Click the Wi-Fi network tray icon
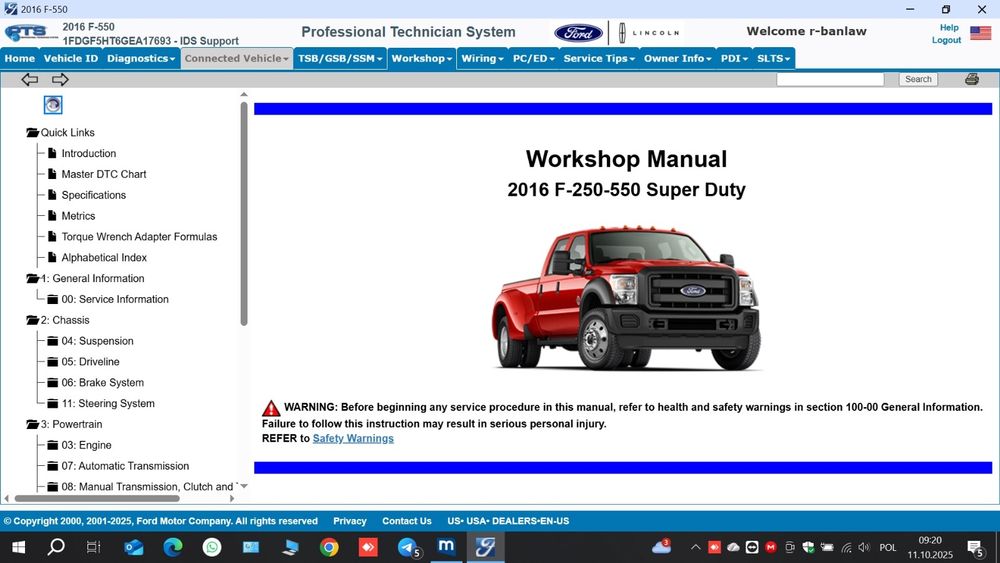Viewport: 1000px width, 563px height. point(846,547)
